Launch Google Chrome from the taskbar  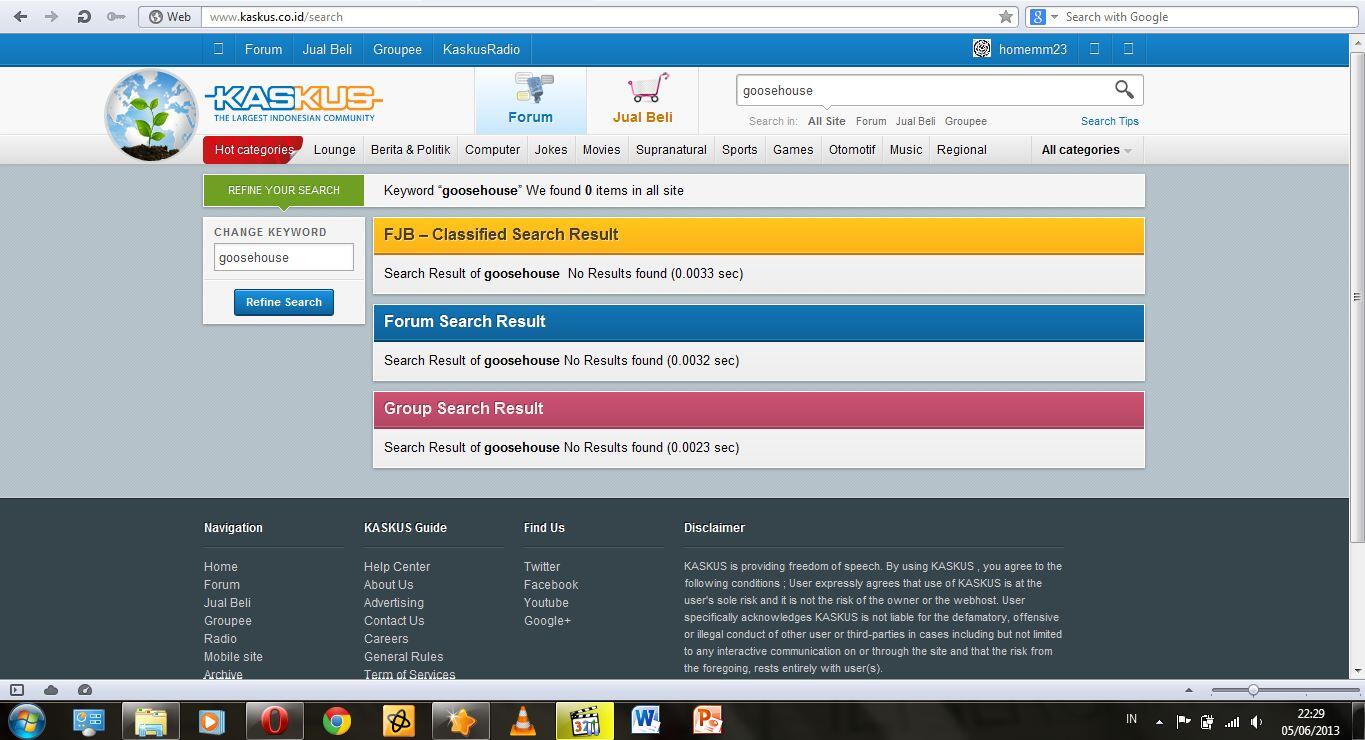(x=337, y=720)
